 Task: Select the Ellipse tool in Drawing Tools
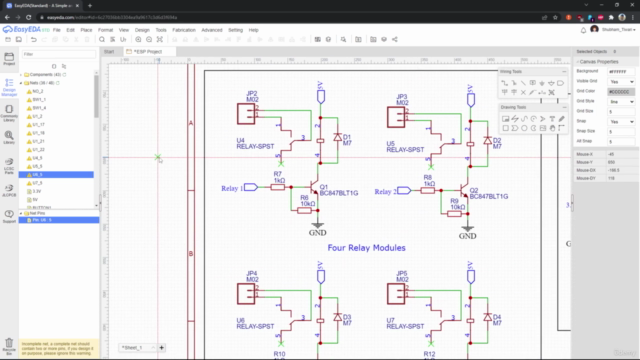tap(524, 128)
